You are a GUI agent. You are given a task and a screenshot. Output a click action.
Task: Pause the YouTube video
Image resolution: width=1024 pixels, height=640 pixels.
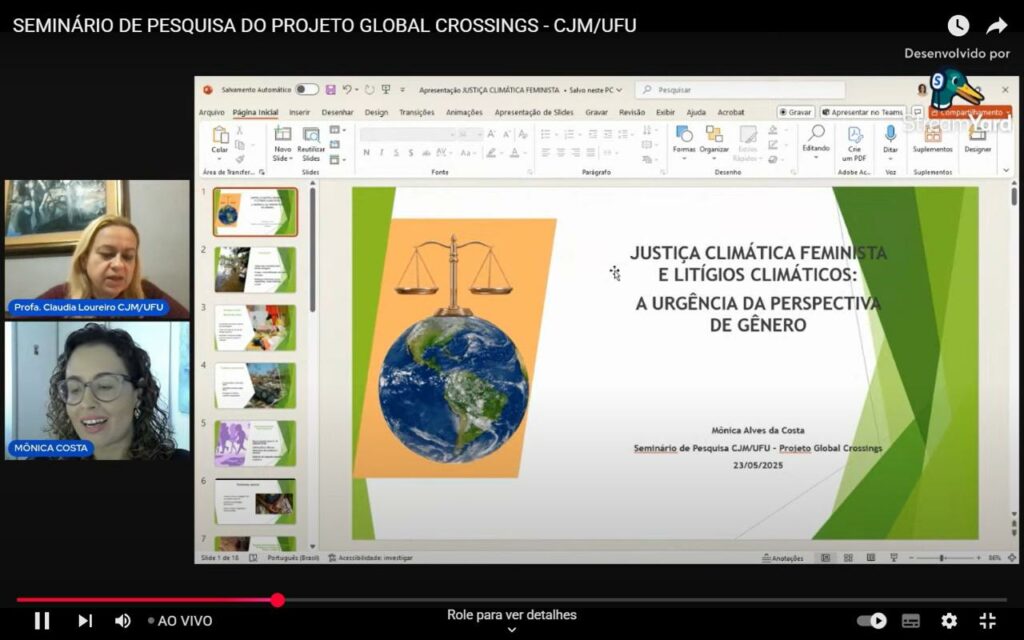tap(42, 620)
